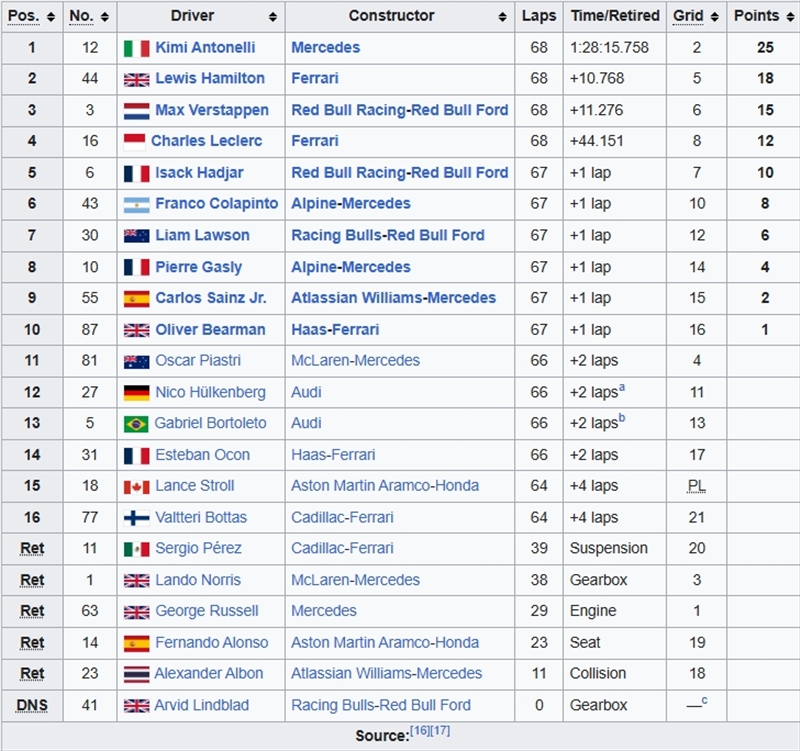Screen dimensions: 800x751
Task: Click the French flag beside Isack Hadjar
Action: click(x=137, y=173)
